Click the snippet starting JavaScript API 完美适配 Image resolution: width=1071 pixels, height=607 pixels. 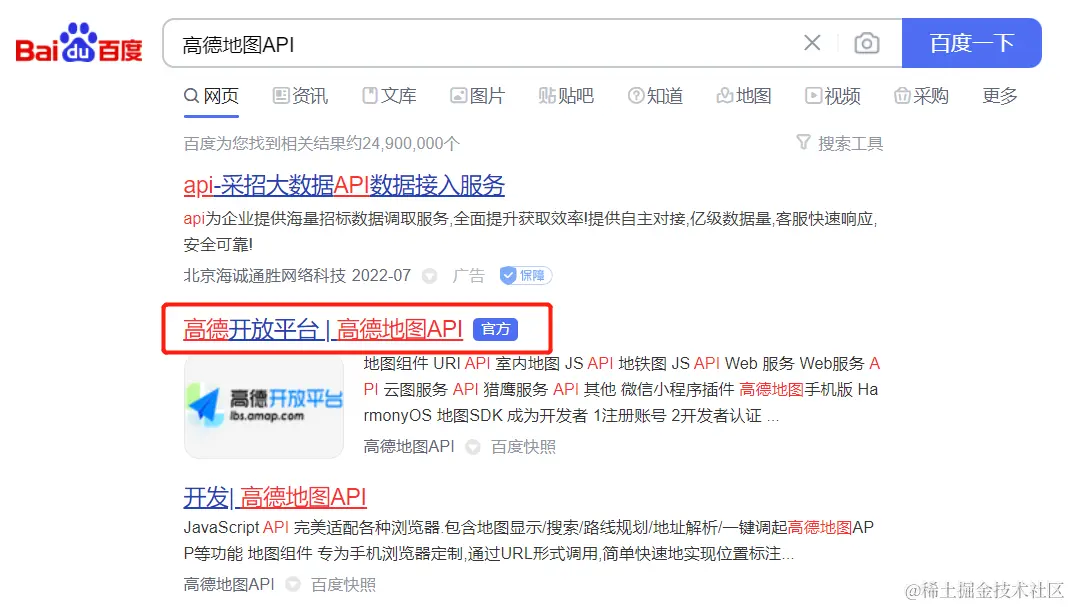point(529,540)
